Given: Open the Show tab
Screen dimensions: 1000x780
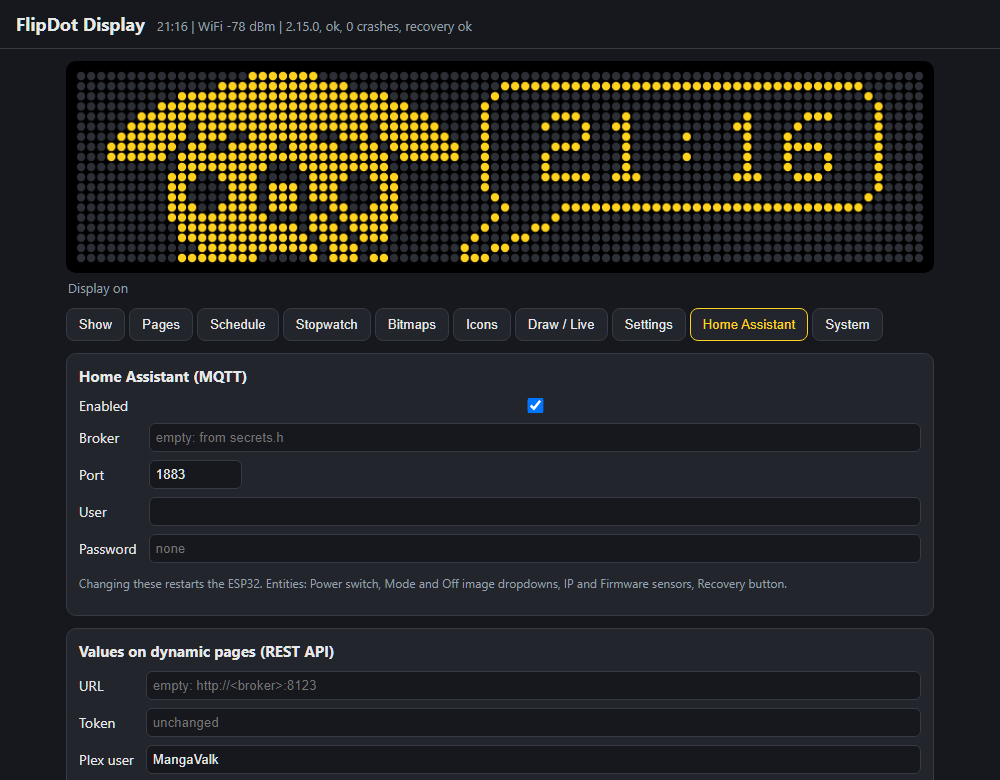Looking at the screenshot, I should (x=95, y=325).
